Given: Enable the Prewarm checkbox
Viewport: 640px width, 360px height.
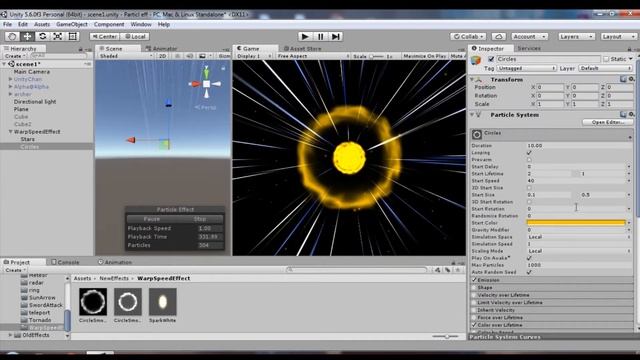Looking at the screenshot, I should [529, 160].
